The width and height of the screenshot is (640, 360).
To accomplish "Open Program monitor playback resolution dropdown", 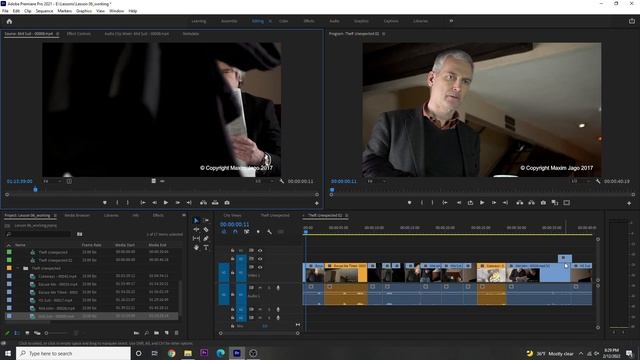I will (x=581, y=181).
